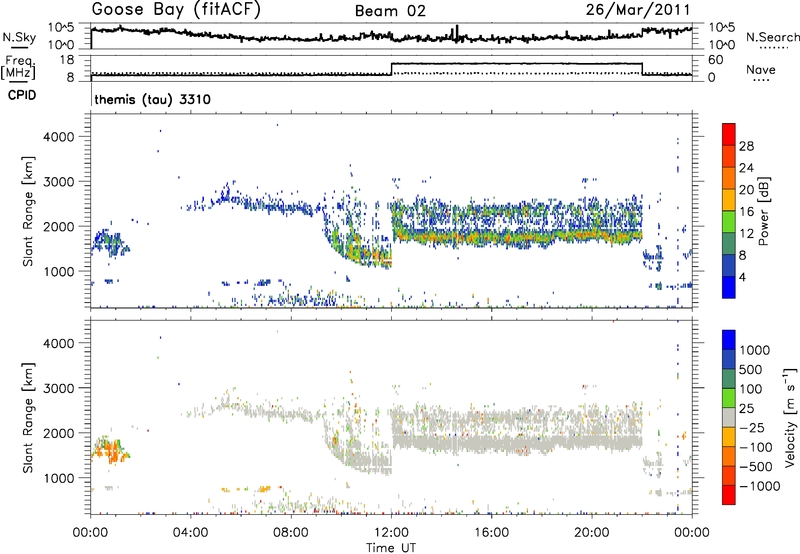The width and height of the screenshot is (800, 554).
Task: Click the '60' Nave axis tick
Action: pyautogui.click(x=716, y=60)
